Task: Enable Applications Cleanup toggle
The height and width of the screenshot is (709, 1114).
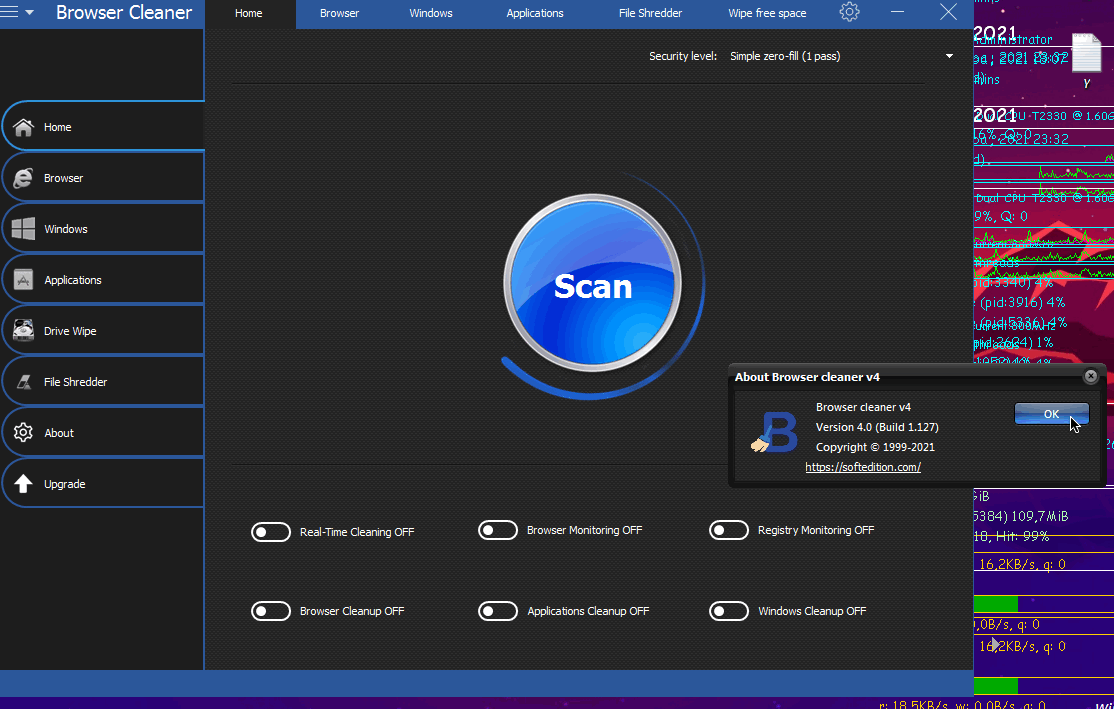Action: (497, 611)
